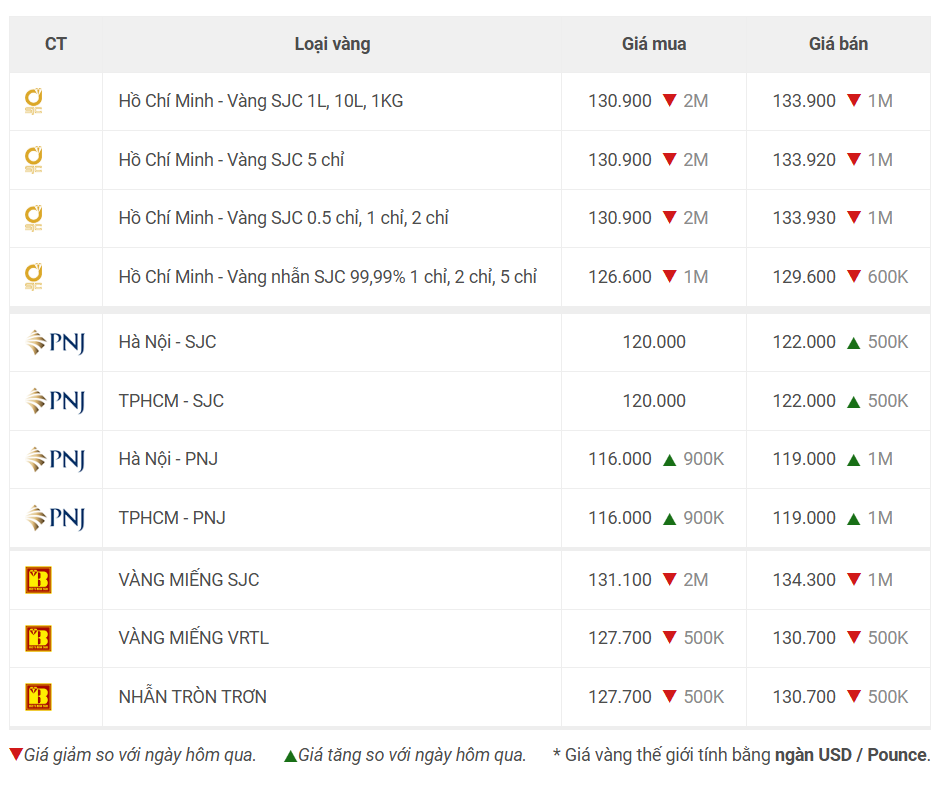Click the red triangle legend for Giá giảm

[x=16, y=754]
